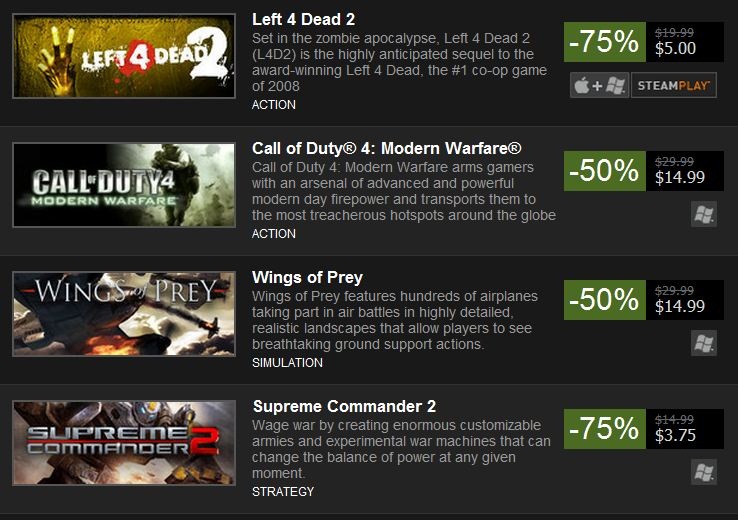Image resolution: width=738 pixels, height=520 pixels.
Task: Open the Supreme Commander 2 banner image
Action: point(124,443)
